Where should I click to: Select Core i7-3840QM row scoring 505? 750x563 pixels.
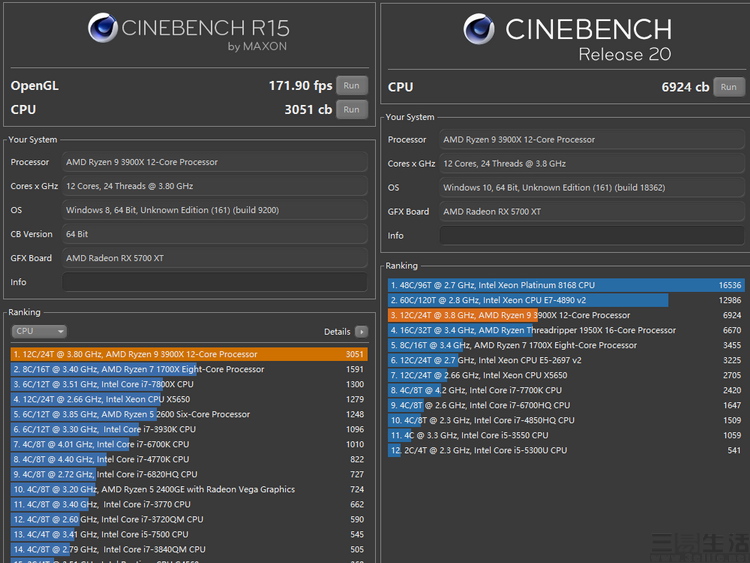[189, 549]
